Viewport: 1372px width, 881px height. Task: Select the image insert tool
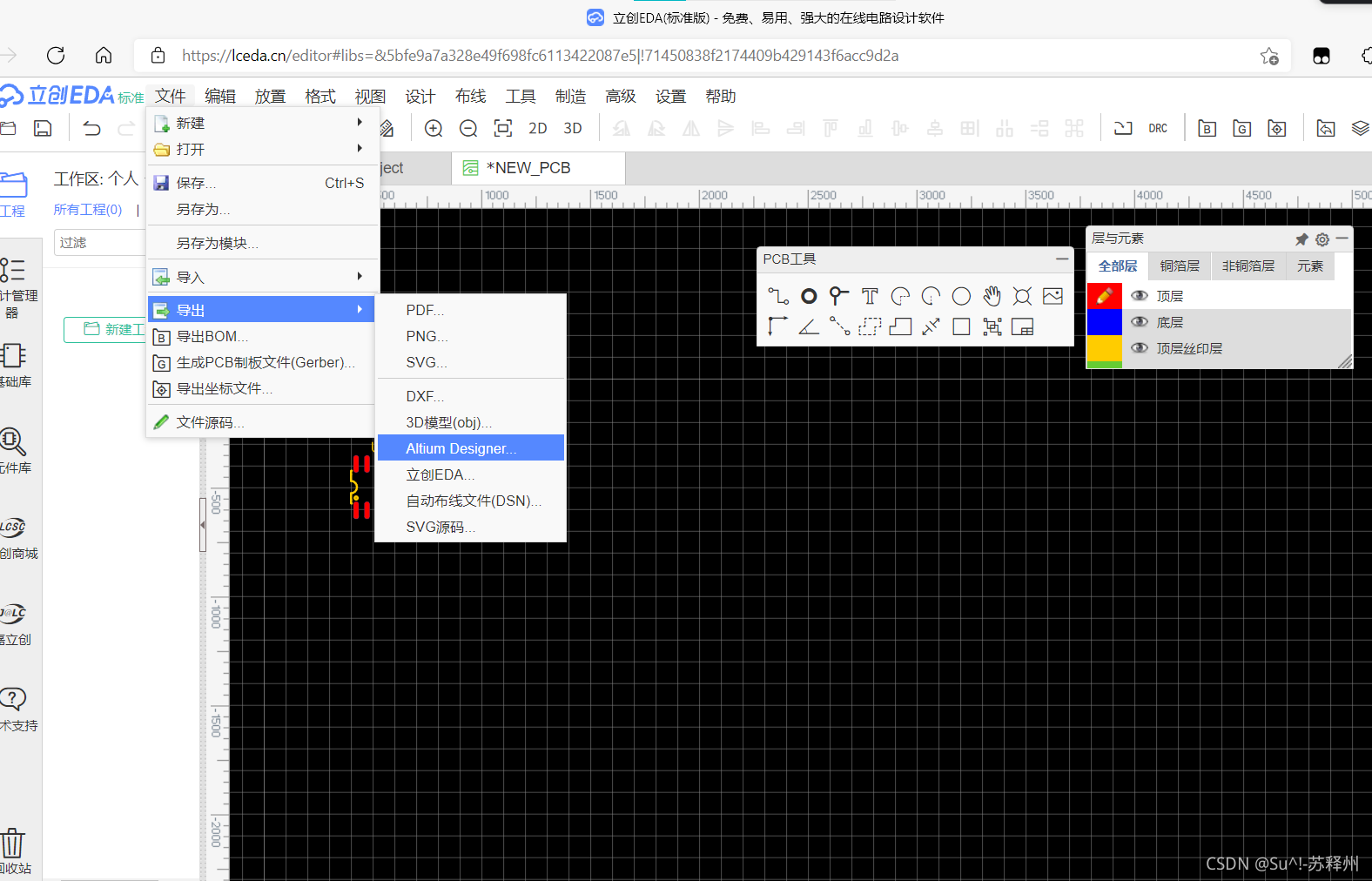click(x=1053, y=297)
